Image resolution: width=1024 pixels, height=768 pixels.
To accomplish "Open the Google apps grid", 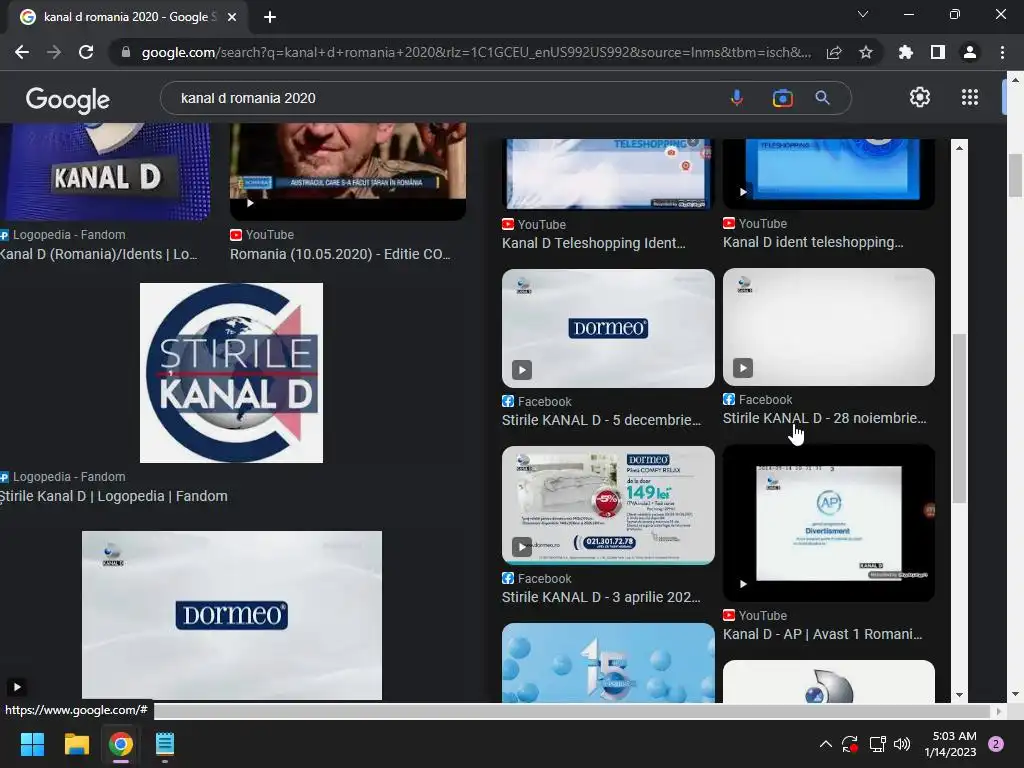I will tap(970, 97).
